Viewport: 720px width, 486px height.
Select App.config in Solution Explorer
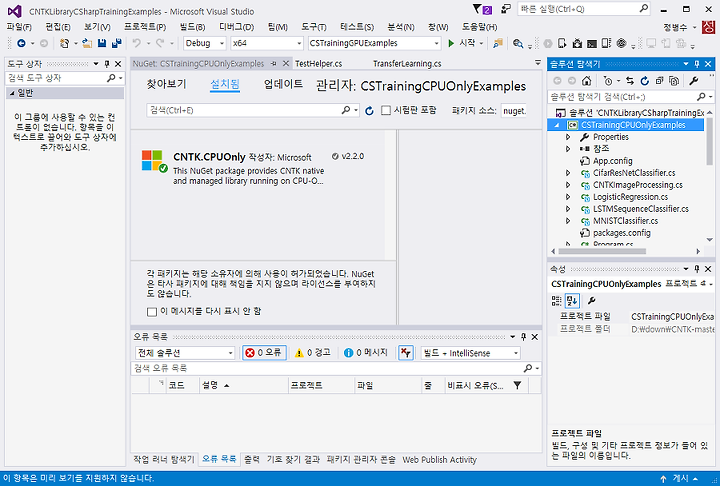(613, 161)
